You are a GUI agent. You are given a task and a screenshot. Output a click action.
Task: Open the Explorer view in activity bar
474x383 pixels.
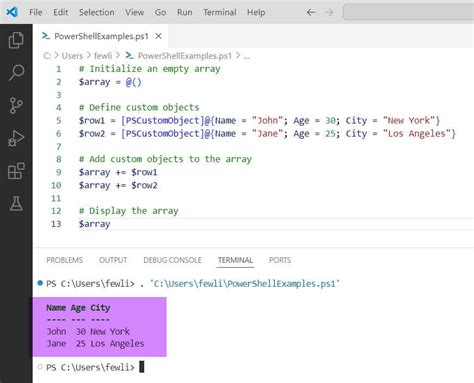coord(16,40)
